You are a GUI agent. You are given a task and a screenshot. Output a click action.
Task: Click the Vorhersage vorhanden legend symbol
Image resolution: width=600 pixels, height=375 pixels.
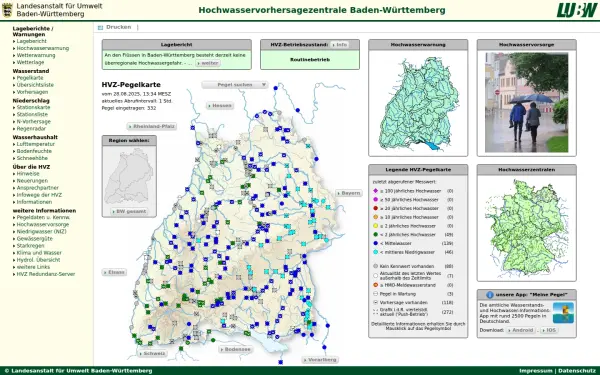(x=375, y=302)
